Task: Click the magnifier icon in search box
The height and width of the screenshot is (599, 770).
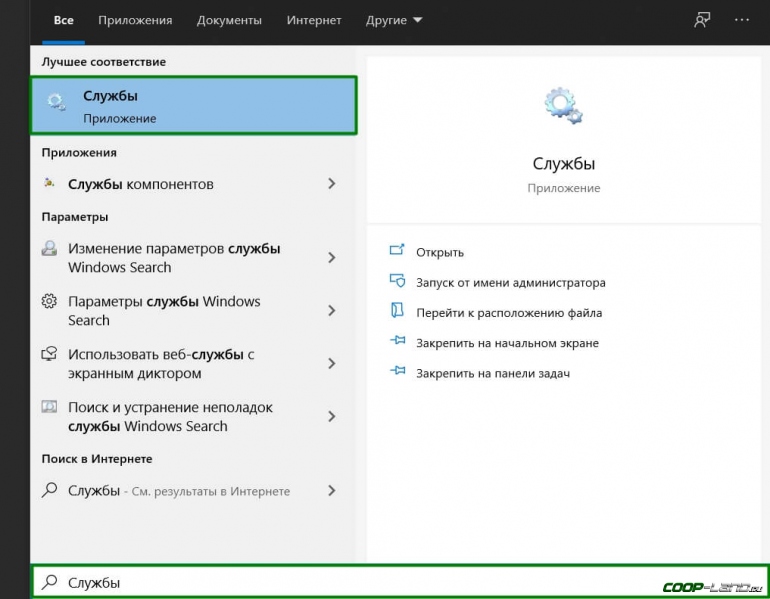Action: tap(49, 582)
